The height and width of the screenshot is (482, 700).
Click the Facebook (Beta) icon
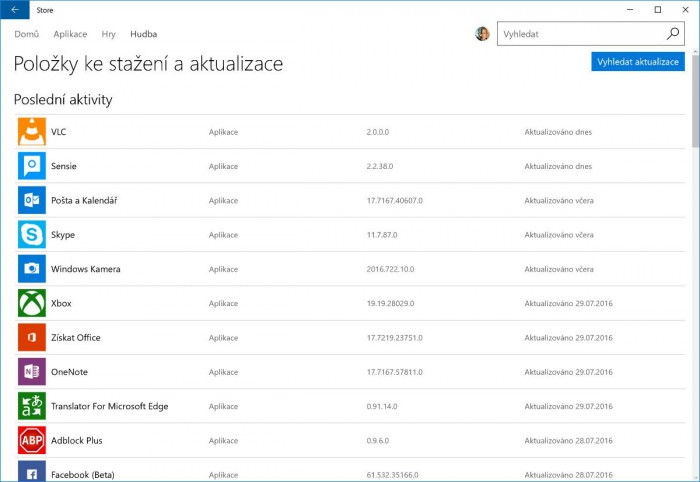(x=32, y=472)
